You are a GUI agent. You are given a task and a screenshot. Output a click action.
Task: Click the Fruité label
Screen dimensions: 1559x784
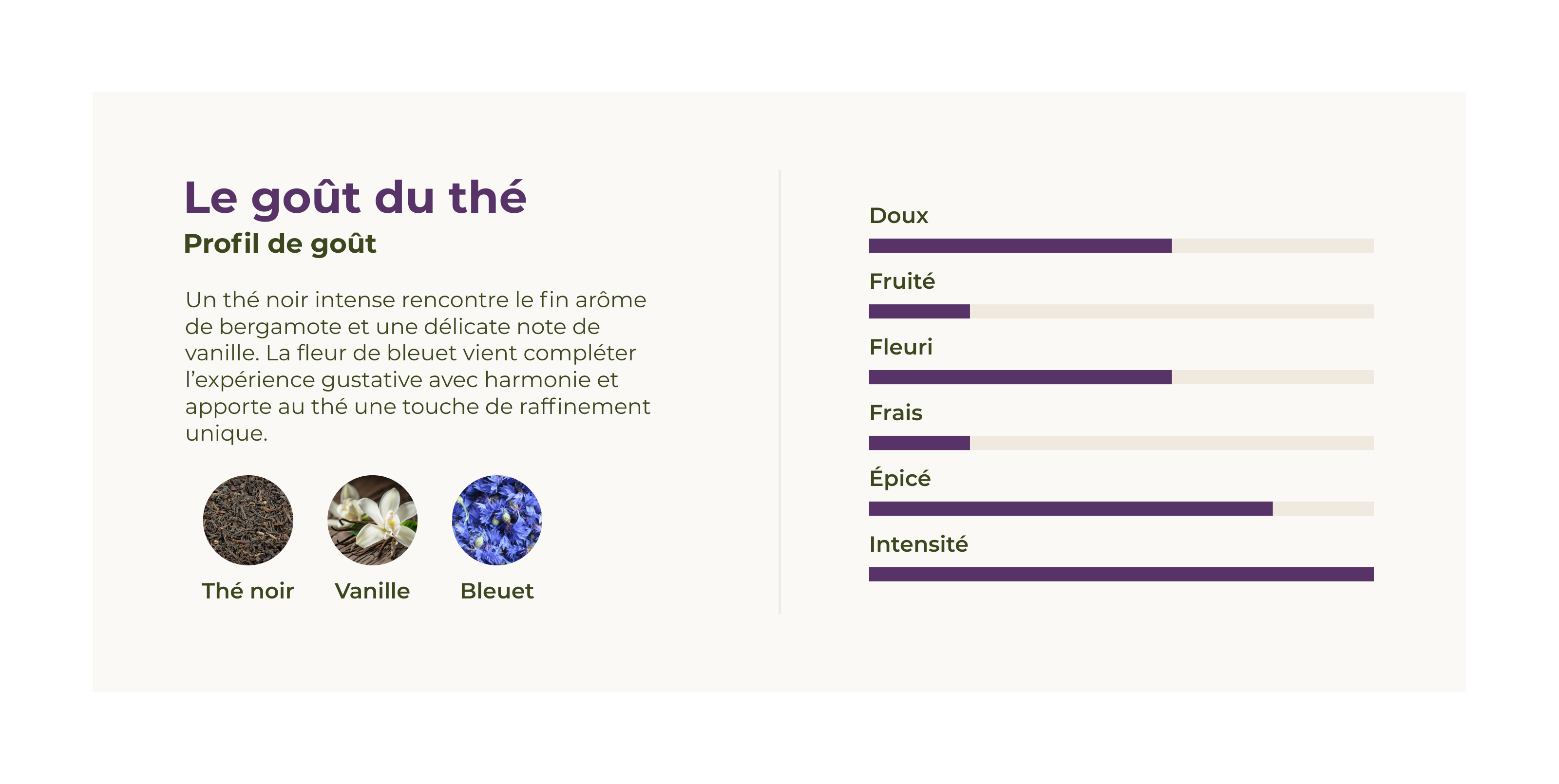click(902, 281)
